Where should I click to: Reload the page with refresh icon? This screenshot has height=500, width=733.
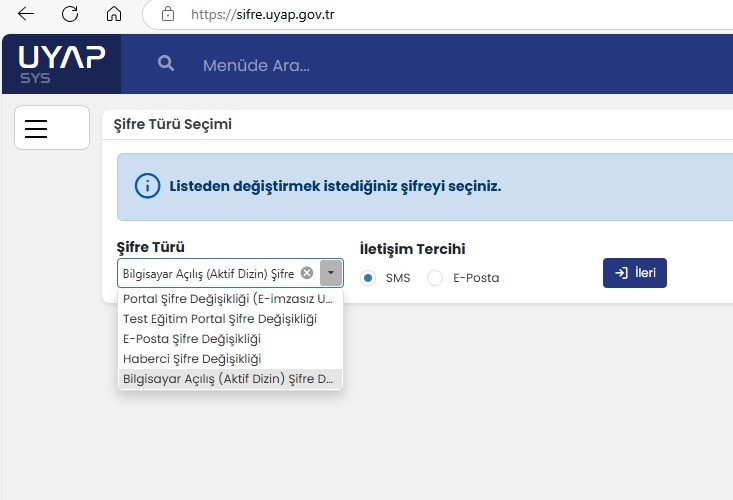click(x=70, y=14)
